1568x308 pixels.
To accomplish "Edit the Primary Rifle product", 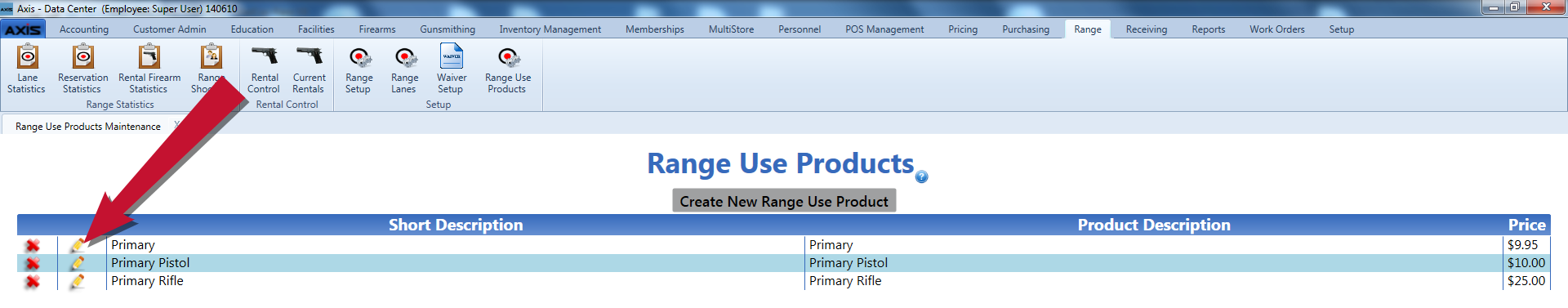I will (x=77, y=281).
